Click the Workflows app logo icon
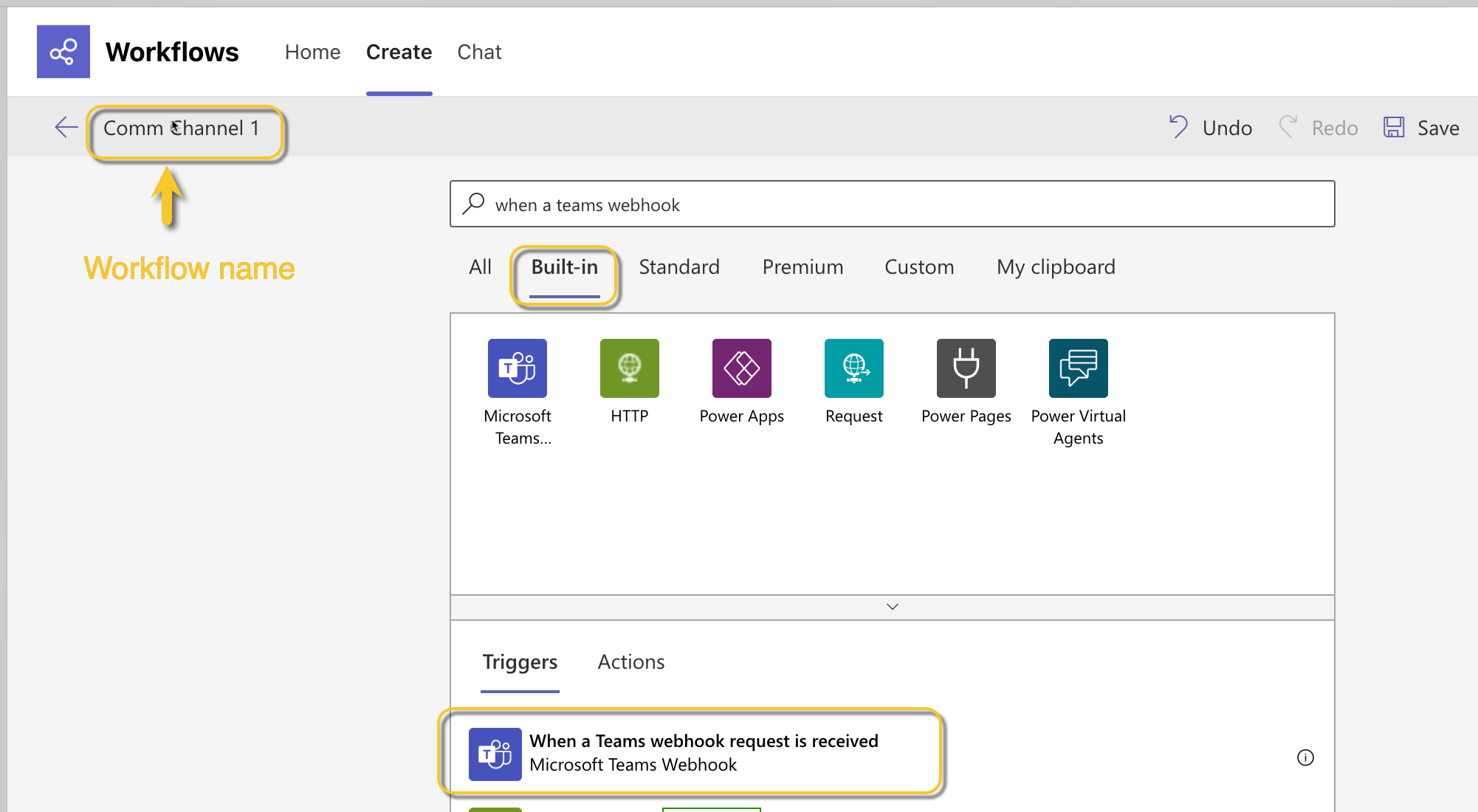The image size is (1478, 812). (x=63, y=52)
